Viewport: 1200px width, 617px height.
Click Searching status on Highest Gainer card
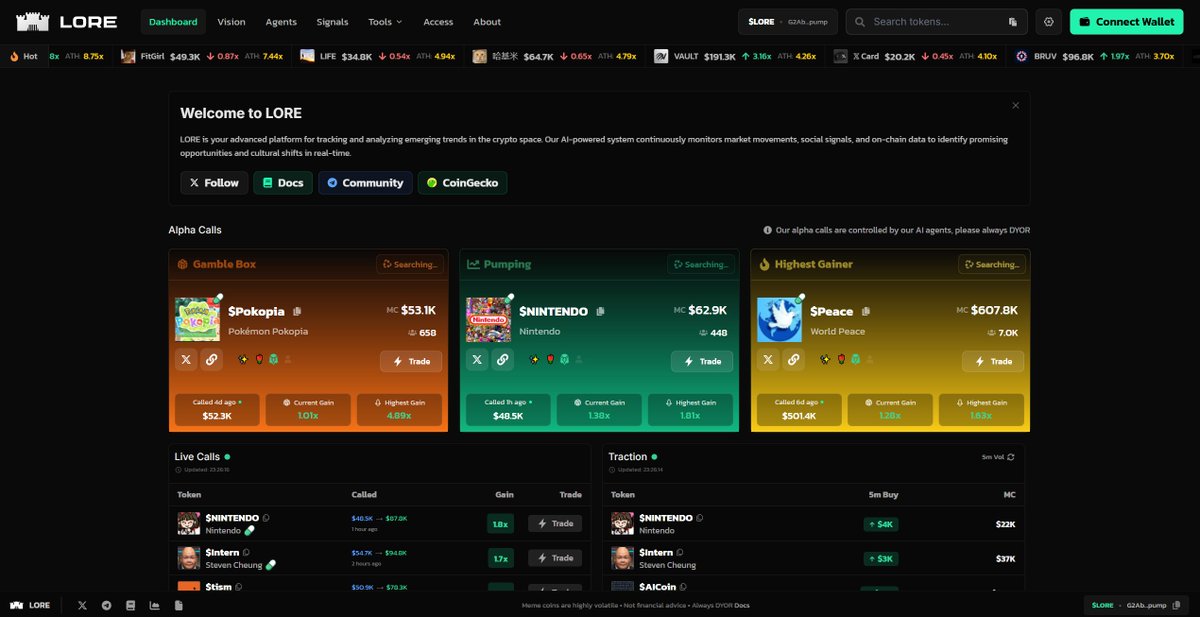click(x=992, y=264)
